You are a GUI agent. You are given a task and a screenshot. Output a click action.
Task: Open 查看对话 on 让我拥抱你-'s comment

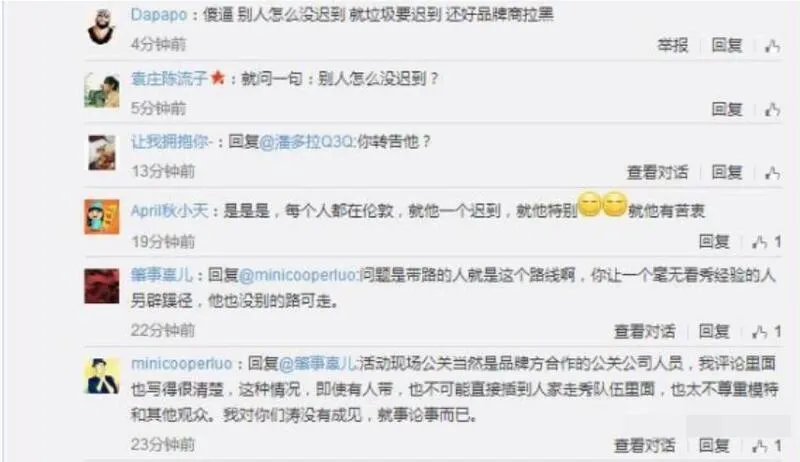657,172
